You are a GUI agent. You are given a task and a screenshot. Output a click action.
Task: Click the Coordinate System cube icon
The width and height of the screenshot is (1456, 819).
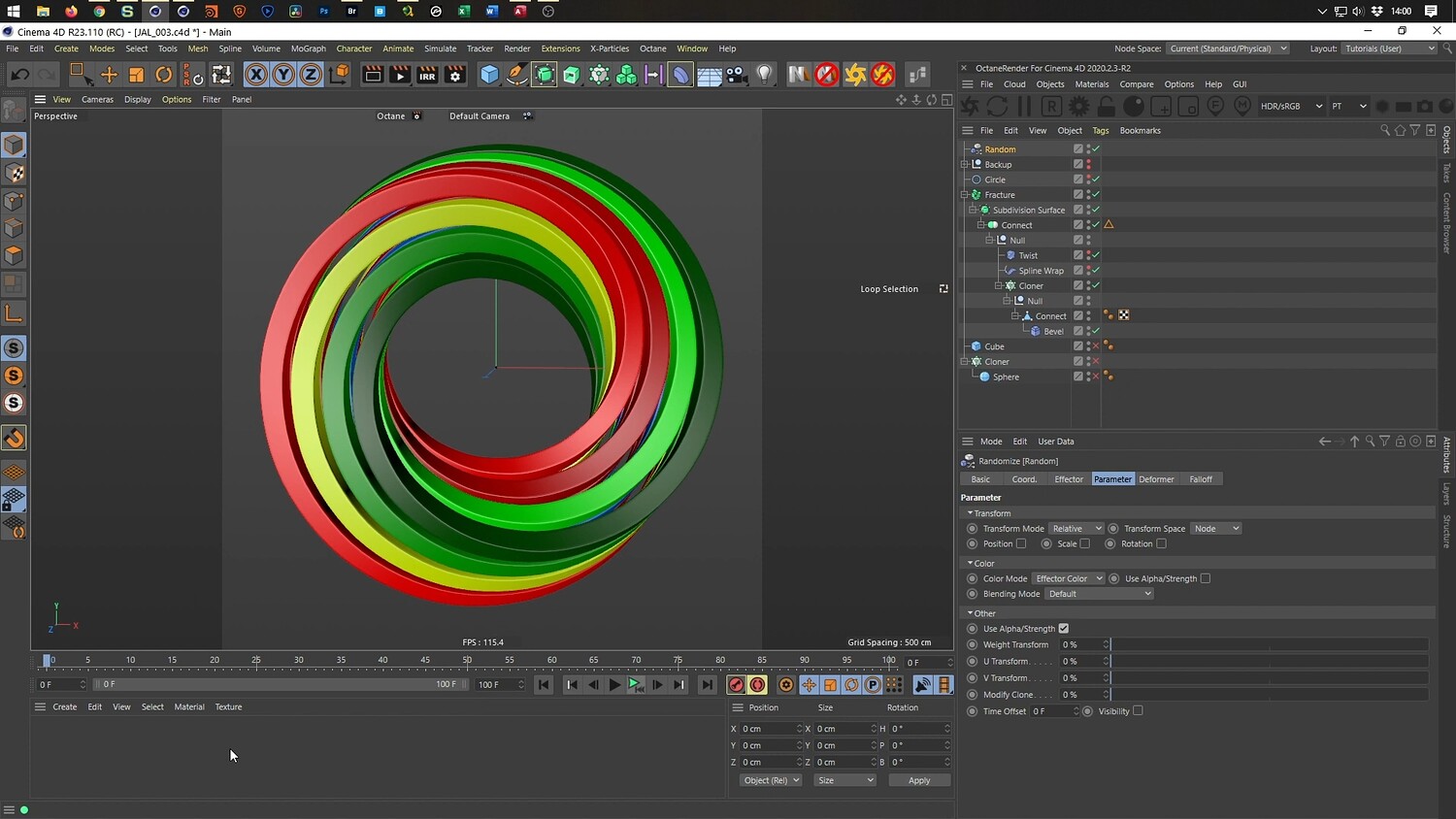click(x=339, y=75)
